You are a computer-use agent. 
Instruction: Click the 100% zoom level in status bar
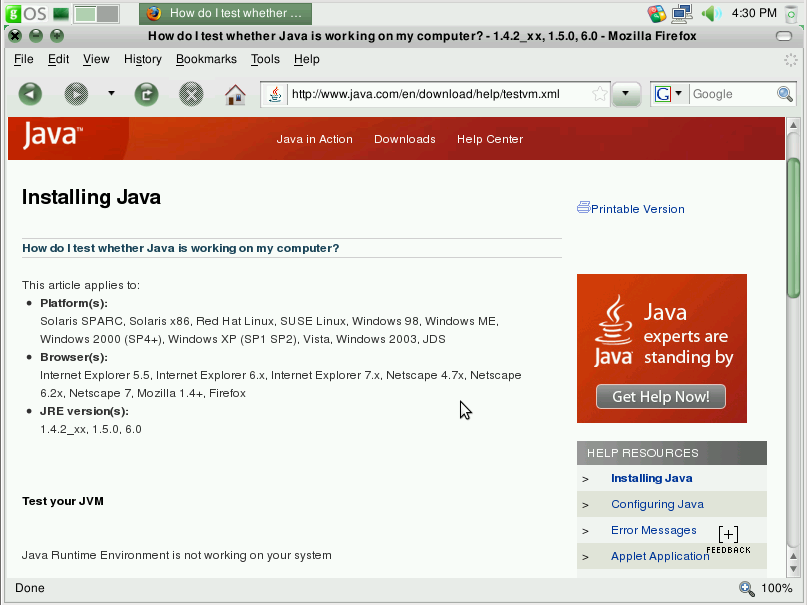pos(777,588)
